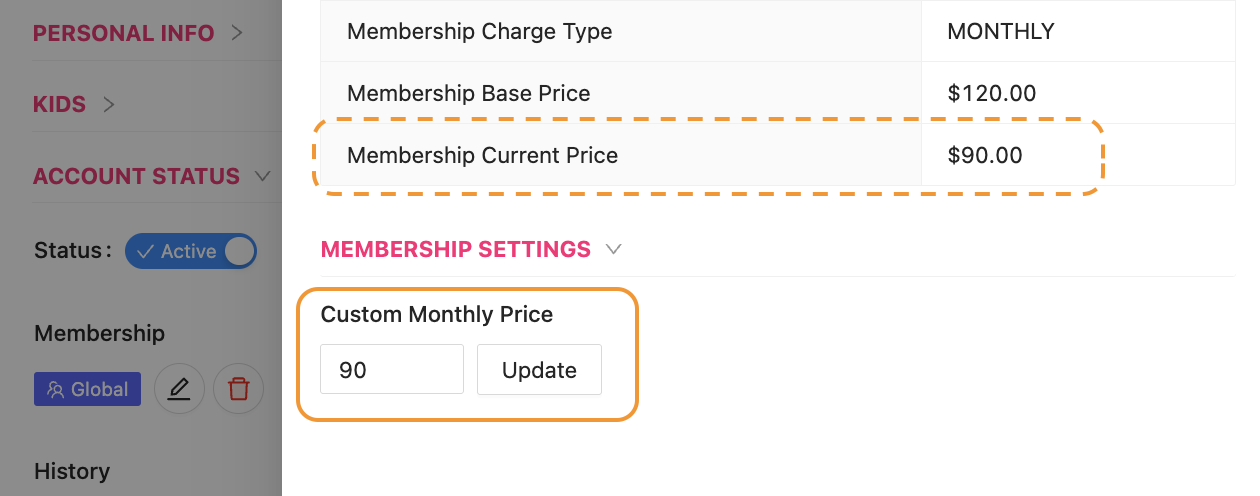Image resolution: width=1260 pixels, height=496 pixels.
Task: Expand the Personal Info section arrow
Action: [237, 33]
